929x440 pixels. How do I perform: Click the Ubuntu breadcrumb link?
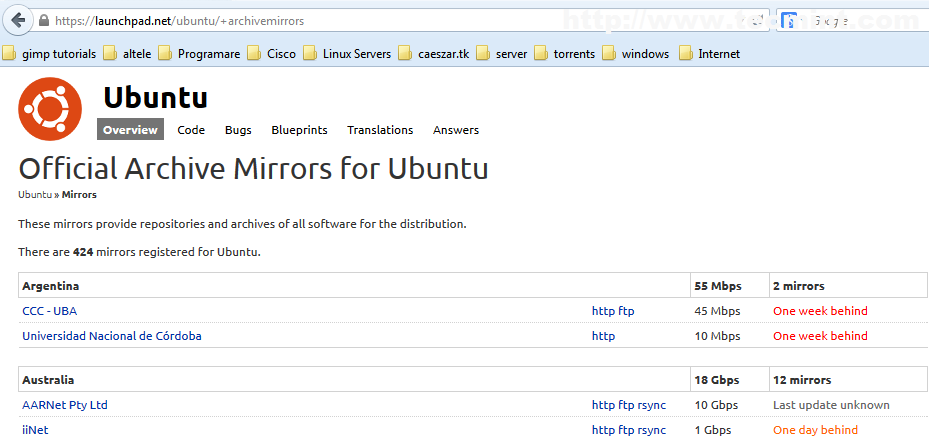pyautogui.click(x=35, y=194)
